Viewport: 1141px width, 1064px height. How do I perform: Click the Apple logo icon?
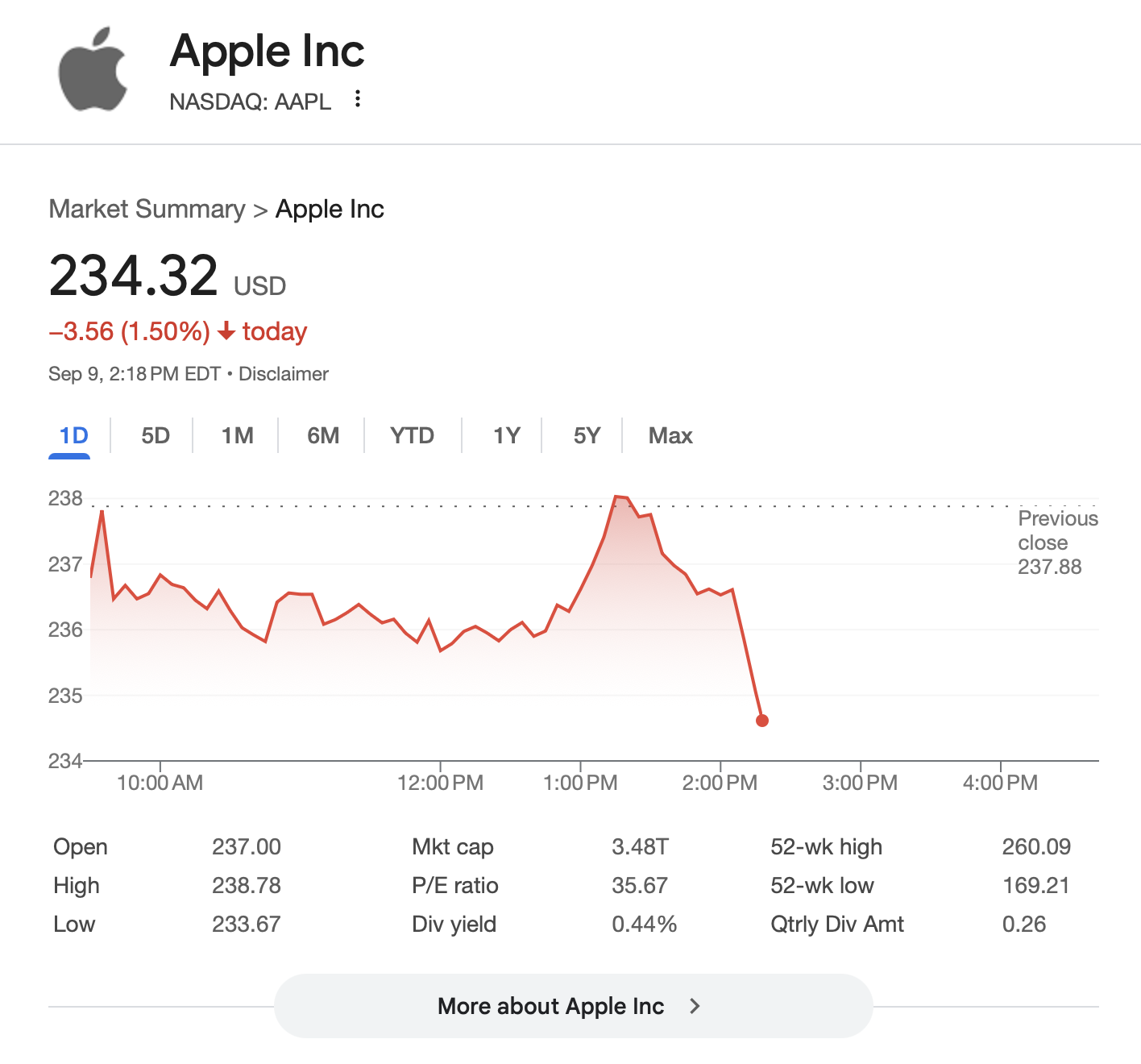coord(93,69)
